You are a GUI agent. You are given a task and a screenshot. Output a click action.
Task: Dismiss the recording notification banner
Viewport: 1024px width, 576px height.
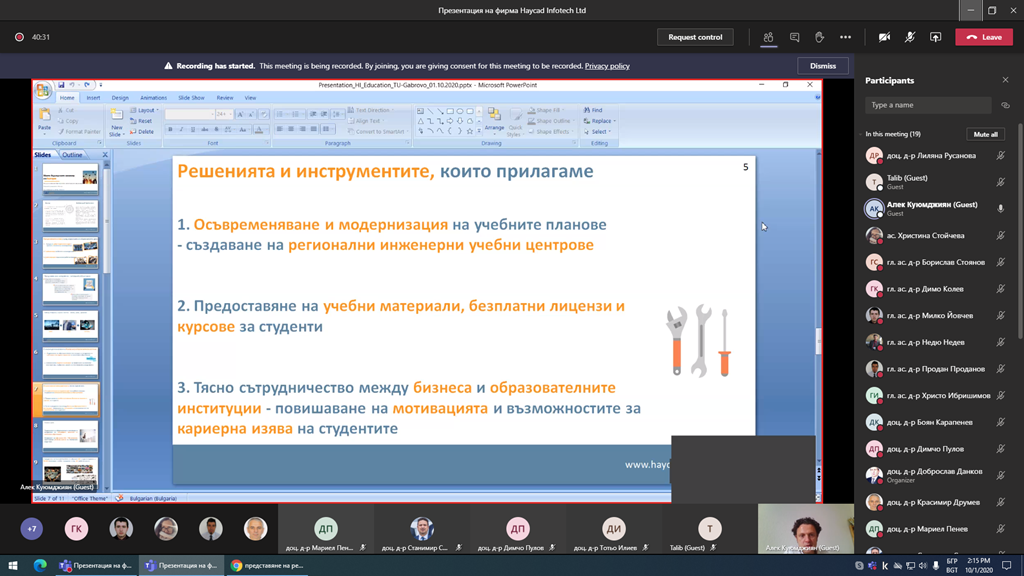coord(823,66)
